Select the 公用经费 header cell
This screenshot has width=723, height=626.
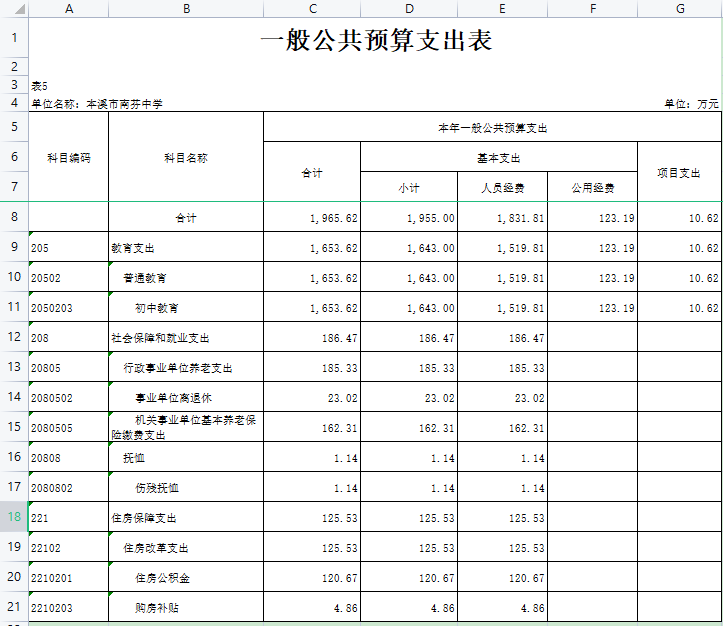pos(593,187)
